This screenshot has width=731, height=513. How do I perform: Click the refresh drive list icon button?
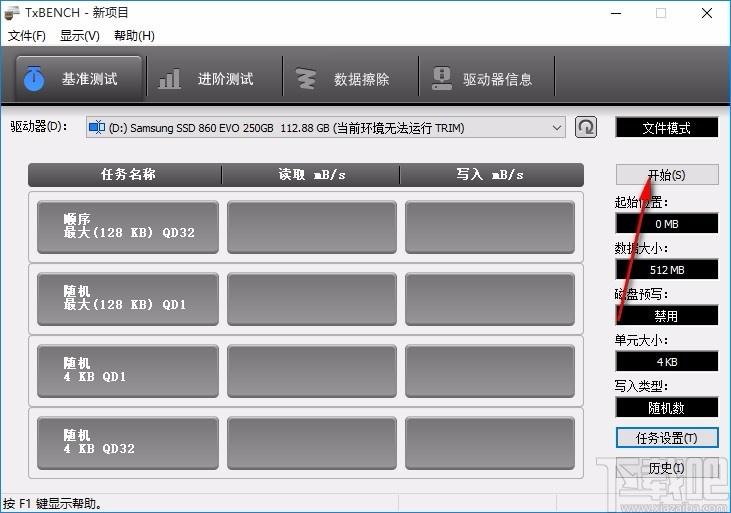tap(586, 127)
